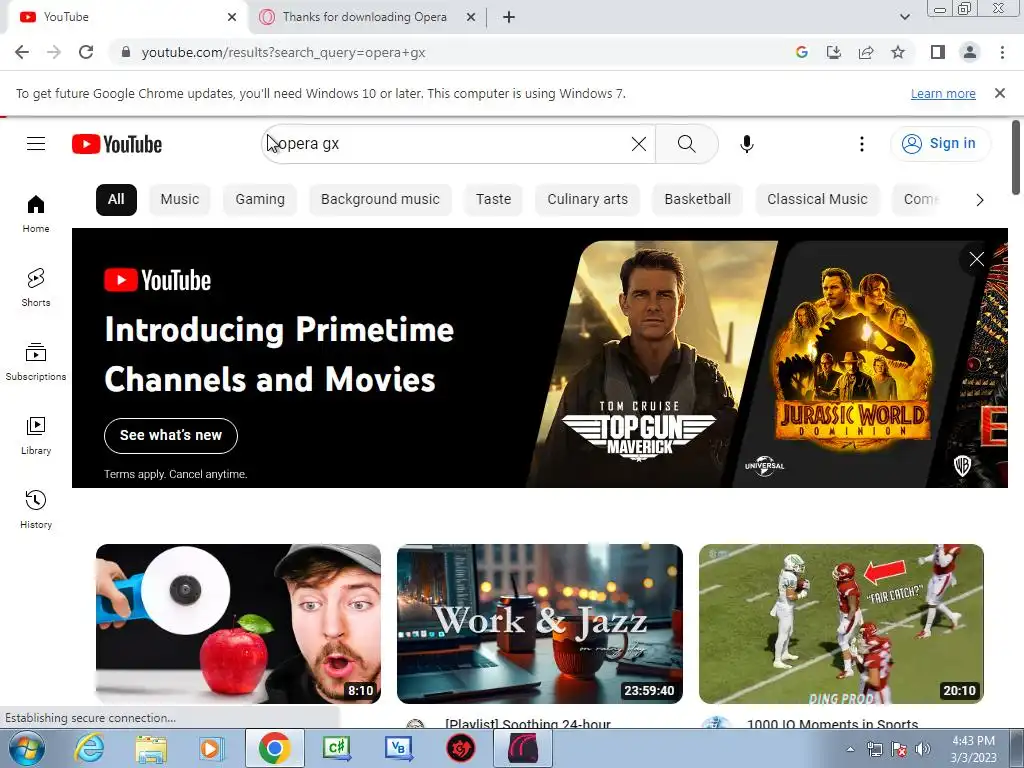Open Home in the sidebar

(x=36, y=214)
